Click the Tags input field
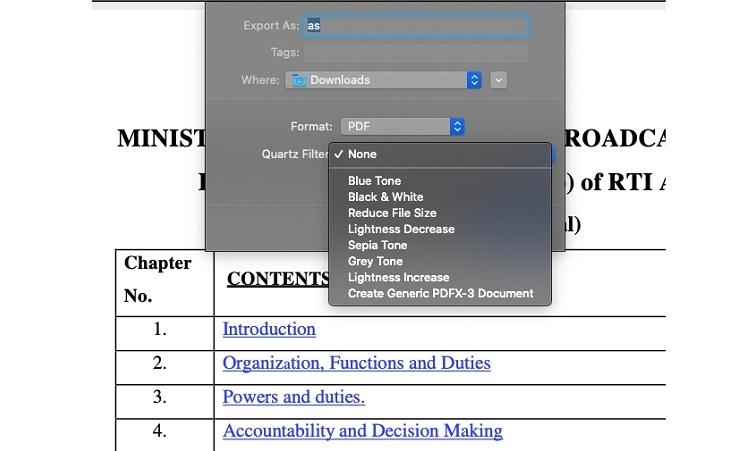The height and width of the screenshot is (451, 750). tap(416, 53)
